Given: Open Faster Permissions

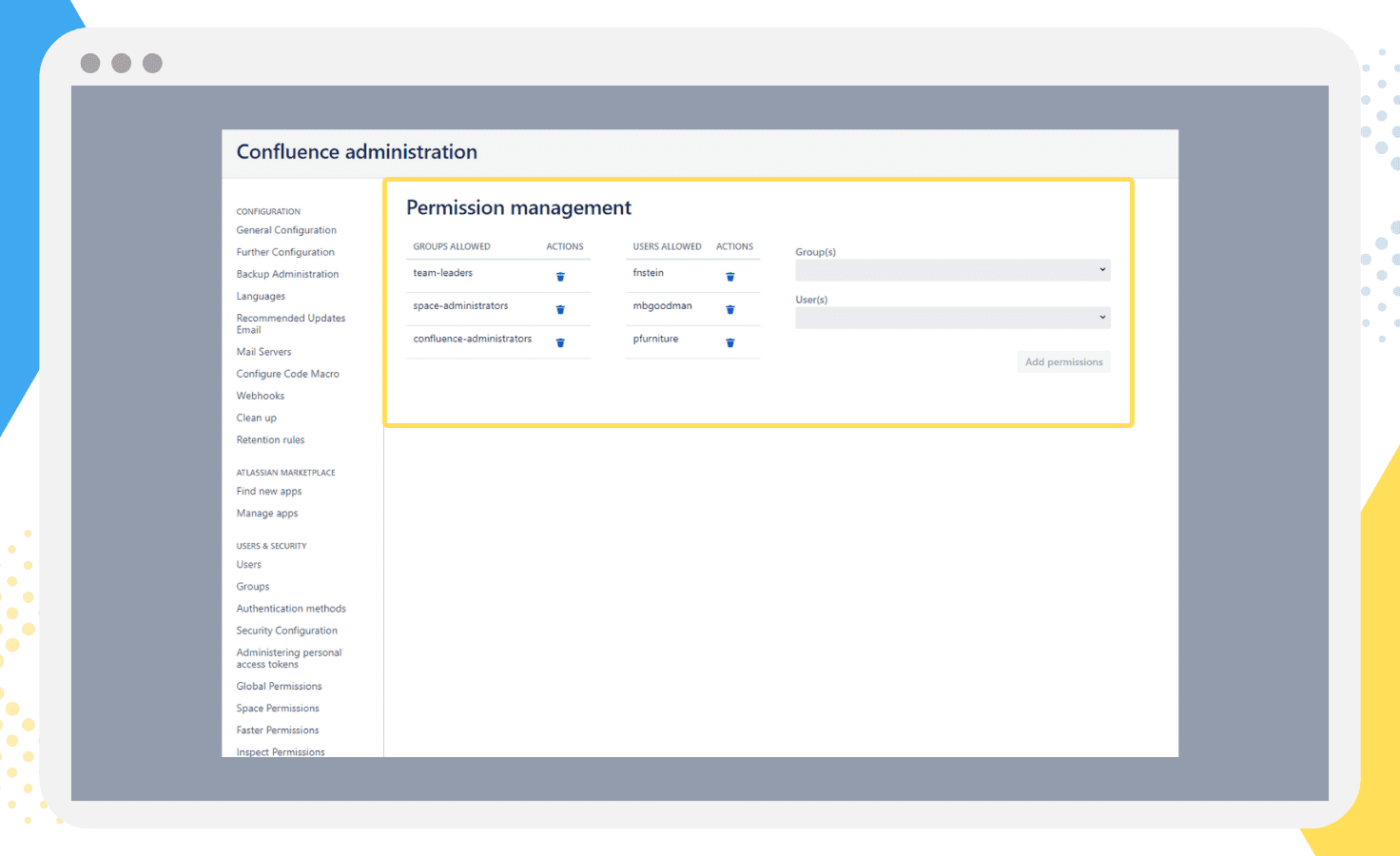Looking at the screenshot, I should [278, 730].
